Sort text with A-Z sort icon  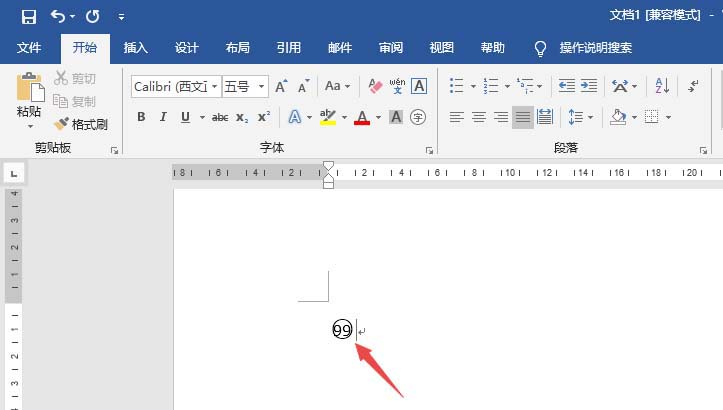pyautogui.click(x=663, y=86)
